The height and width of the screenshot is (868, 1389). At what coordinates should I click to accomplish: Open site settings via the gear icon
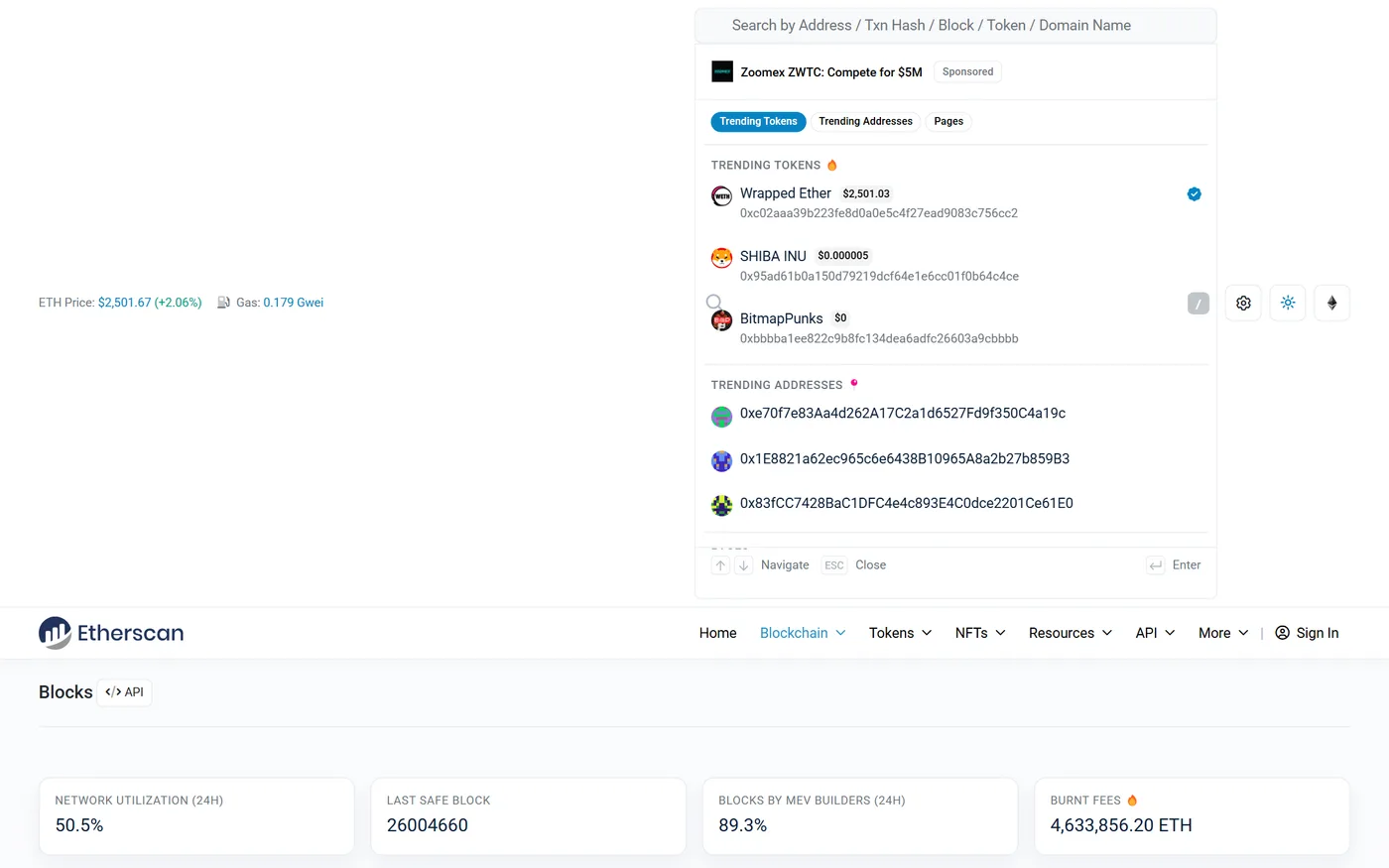(1243, 303)
